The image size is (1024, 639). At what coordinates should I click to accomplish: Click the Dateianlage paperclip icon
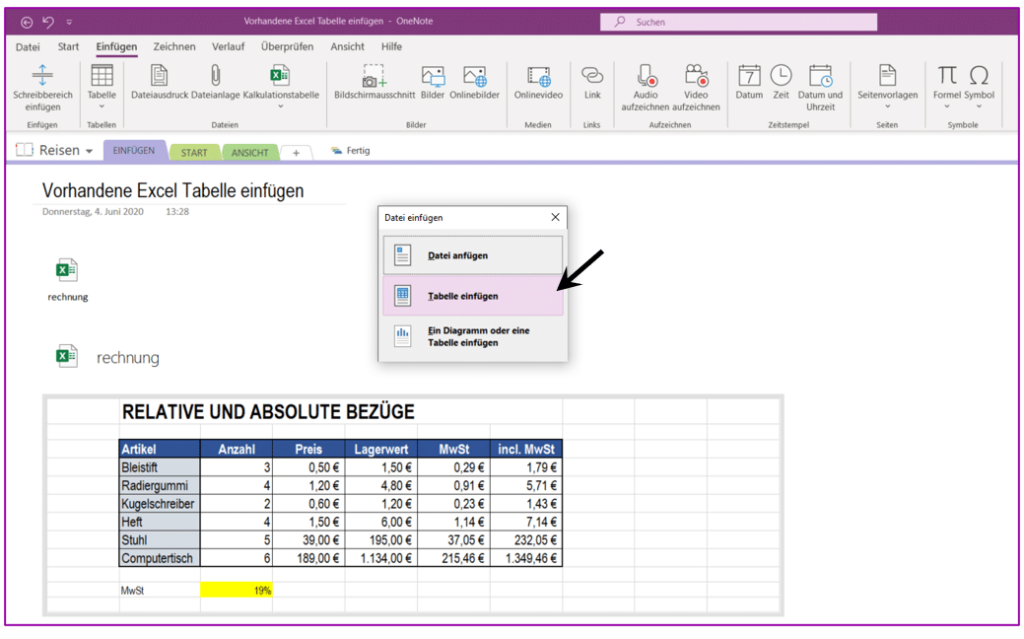tap(216, 75)
